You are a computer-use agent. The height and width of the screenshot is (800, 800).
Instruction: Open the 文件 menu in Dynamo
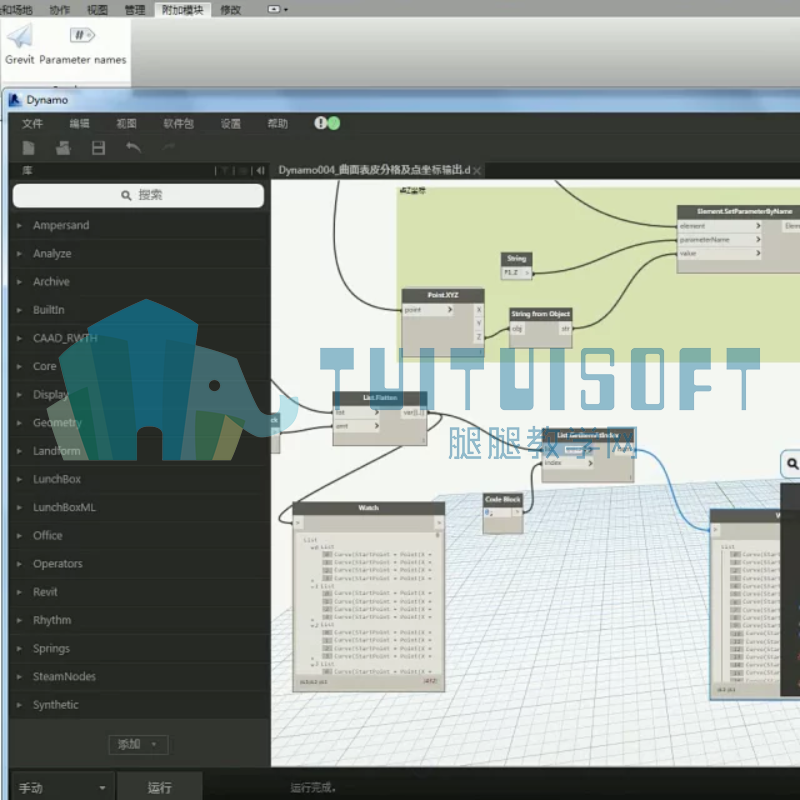32,123
